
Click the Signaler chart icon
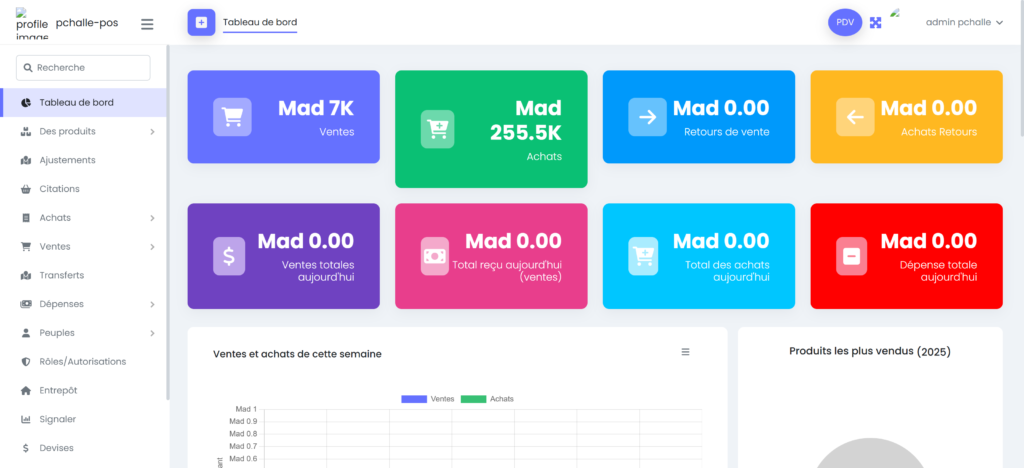pyautogui.click(x=26, y=419)
